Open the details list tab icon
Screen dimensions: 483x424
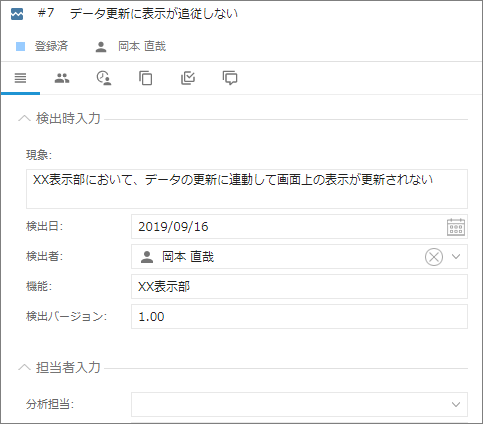pyautogui.click(x=20, y=78)
